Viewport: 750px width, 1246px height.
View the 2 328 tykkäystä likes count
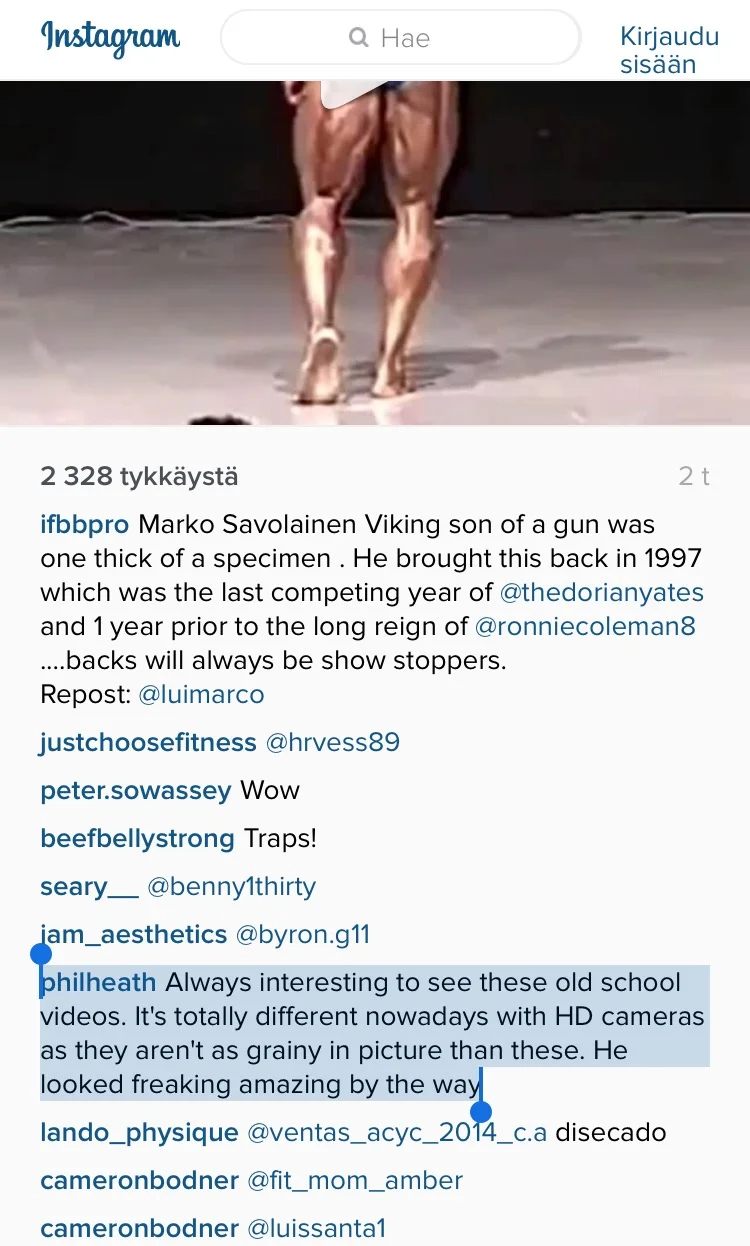pyautogui.click(x=139, y=476)
